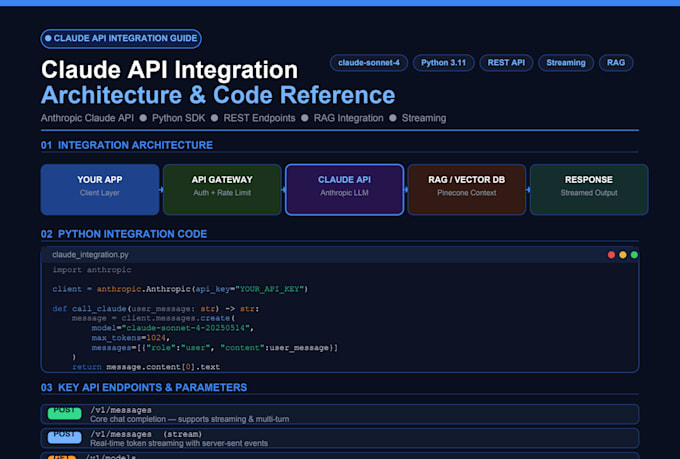Click the claude_integration.py file name
680x459 pixels.
(x=90, y=255)
